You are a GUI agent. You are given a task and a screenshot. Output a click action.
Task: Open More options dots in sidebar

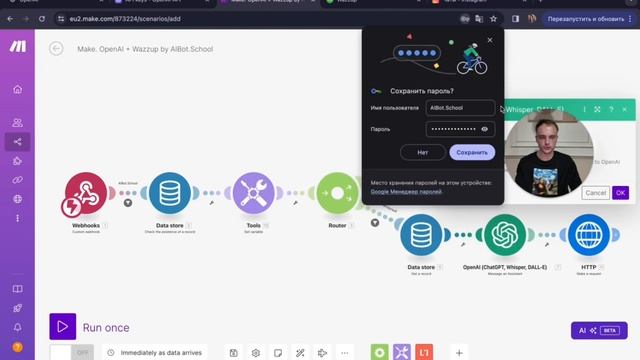pos(18,218)
